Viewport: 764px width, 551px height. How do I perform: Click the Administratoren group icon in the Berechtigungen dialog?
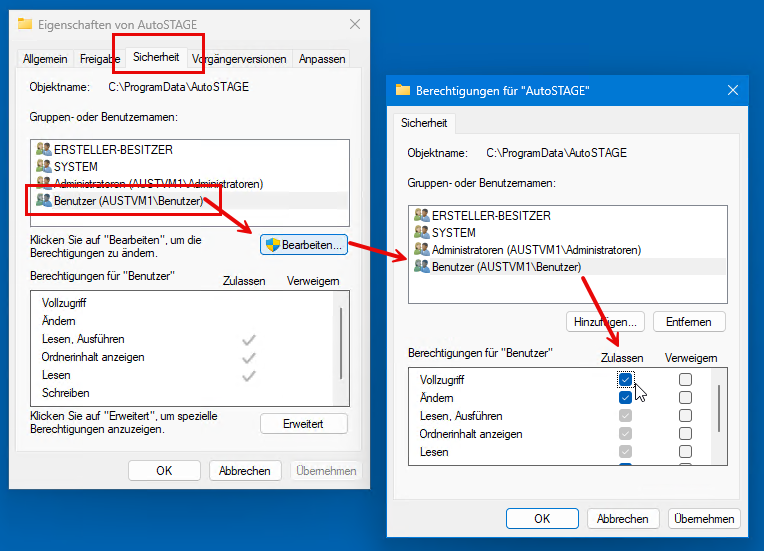[x=421, y=249]
